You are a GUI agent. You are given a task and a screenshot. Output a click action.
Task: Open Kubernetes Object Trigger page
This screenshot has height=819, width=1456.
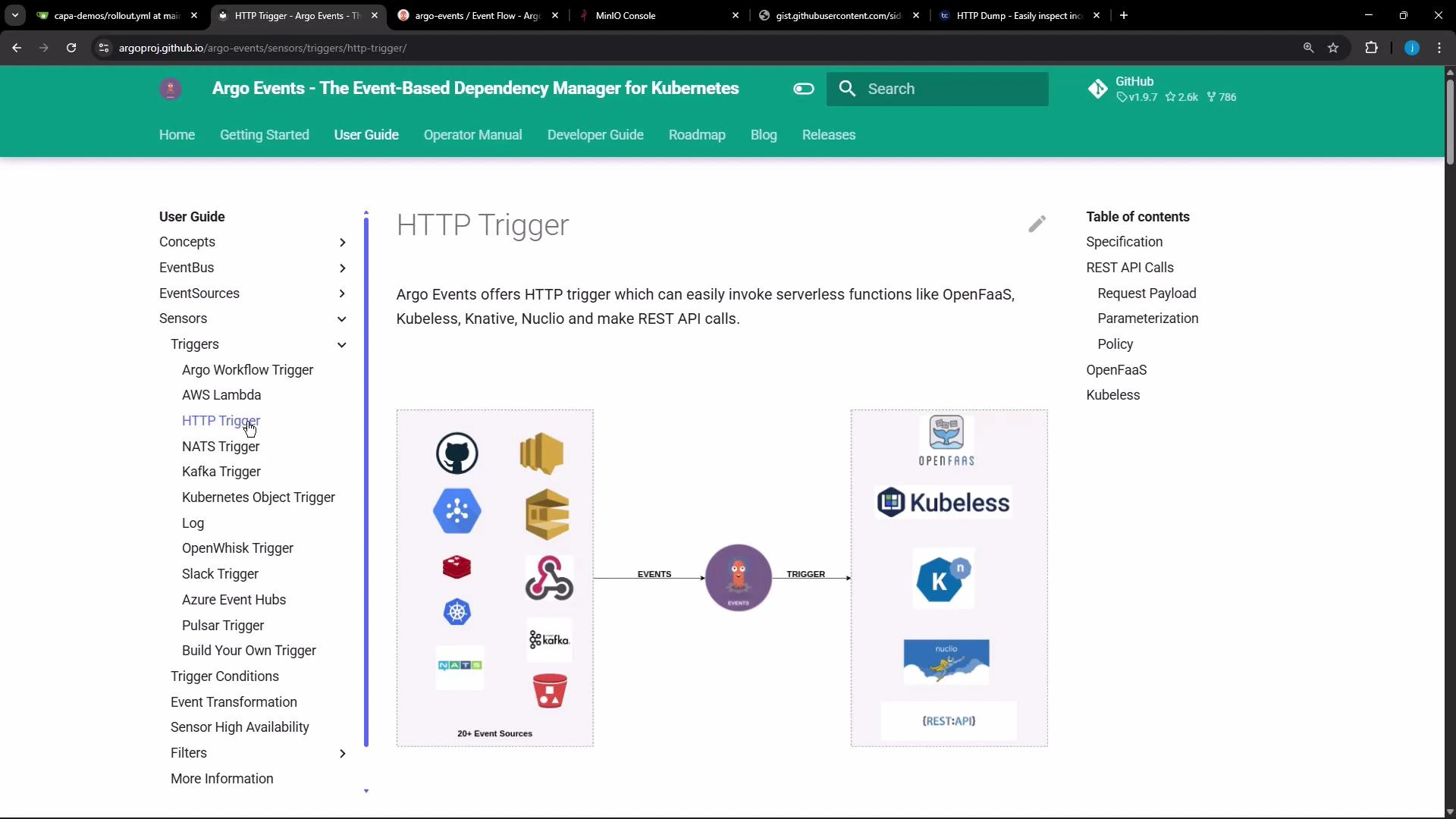click(259, 497)
